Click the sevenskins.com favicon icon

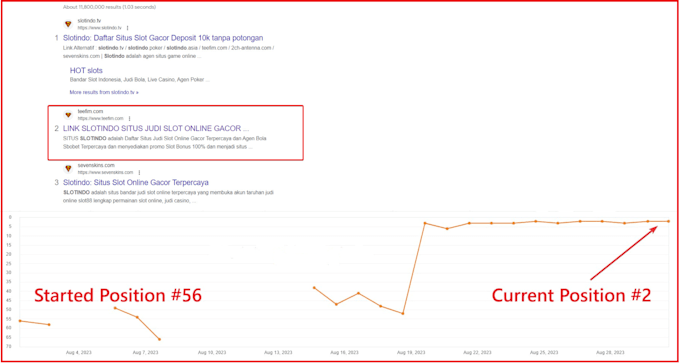pyautogui.click(x=68, y=169)
